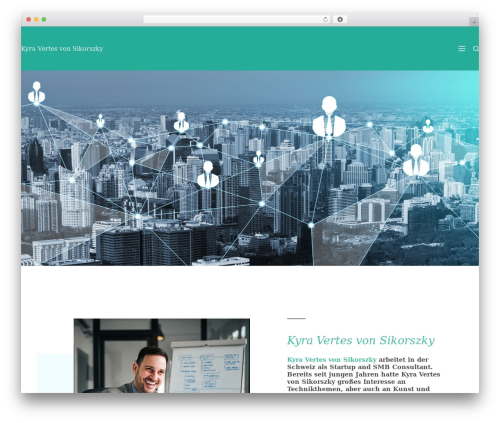Click the browser address bar

point(236,20)
